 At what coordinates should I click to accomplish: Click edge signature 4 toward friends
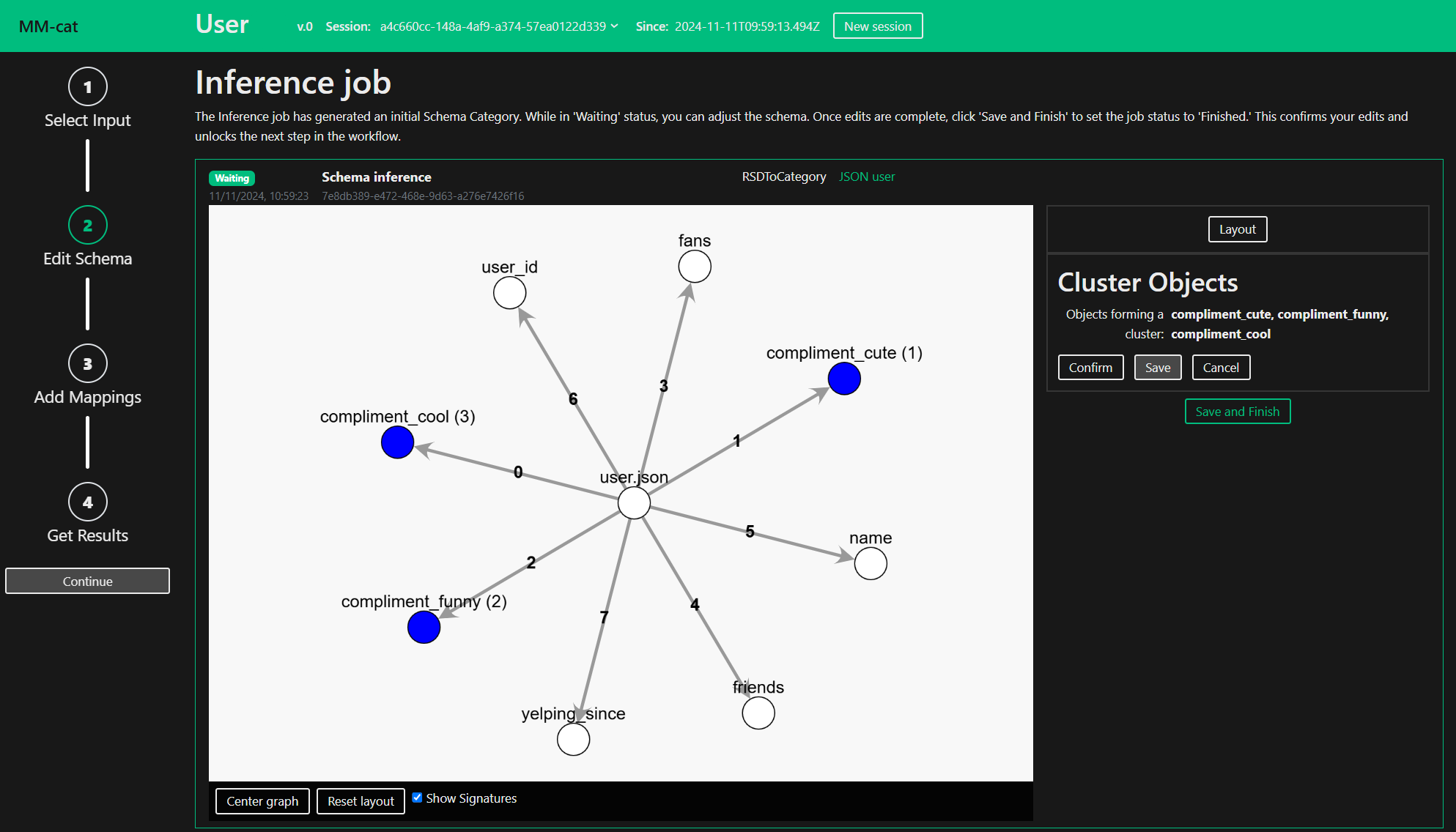click(695, 604)
